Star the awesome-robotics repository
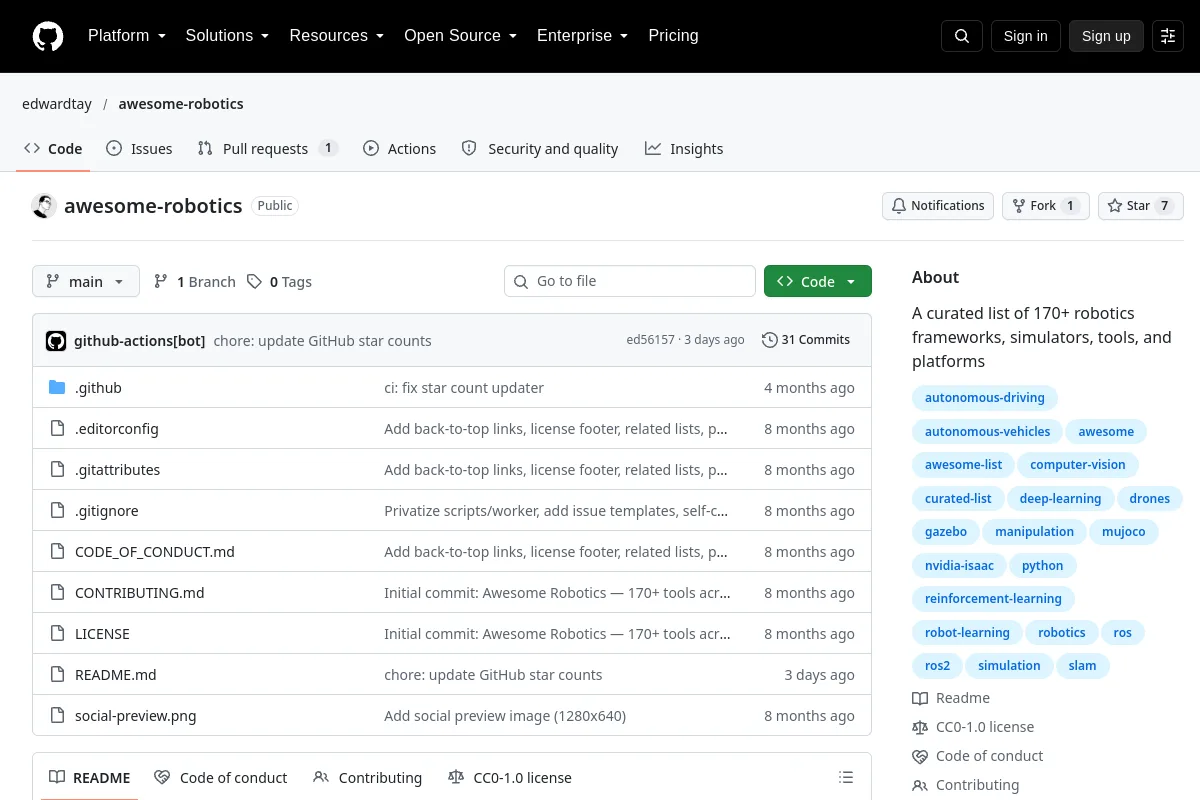 pyautogui.click(x=1141, y=206)
